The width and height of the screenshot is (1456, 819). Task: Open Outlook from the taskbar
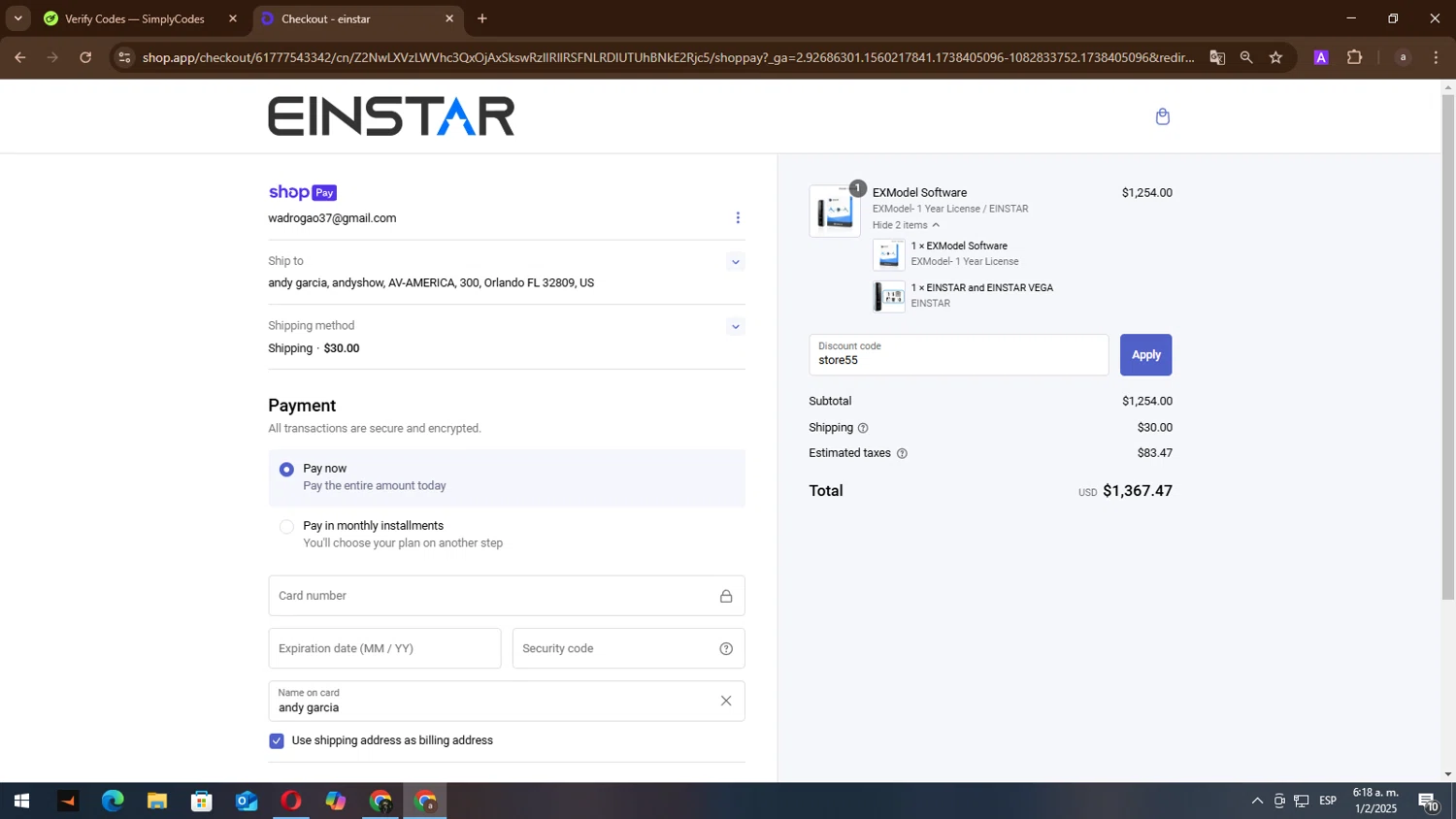point(247,802)
